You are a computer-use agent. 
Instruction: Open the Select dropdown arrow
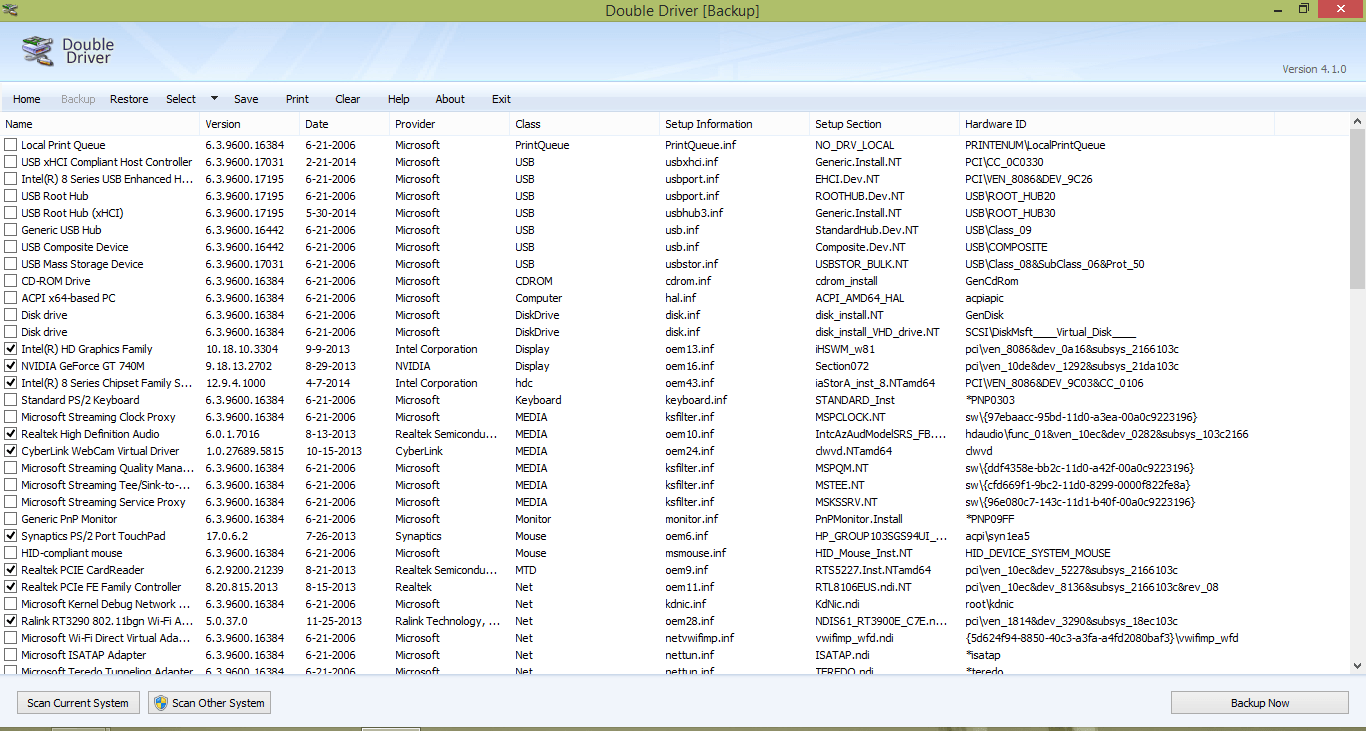(214, 99)
